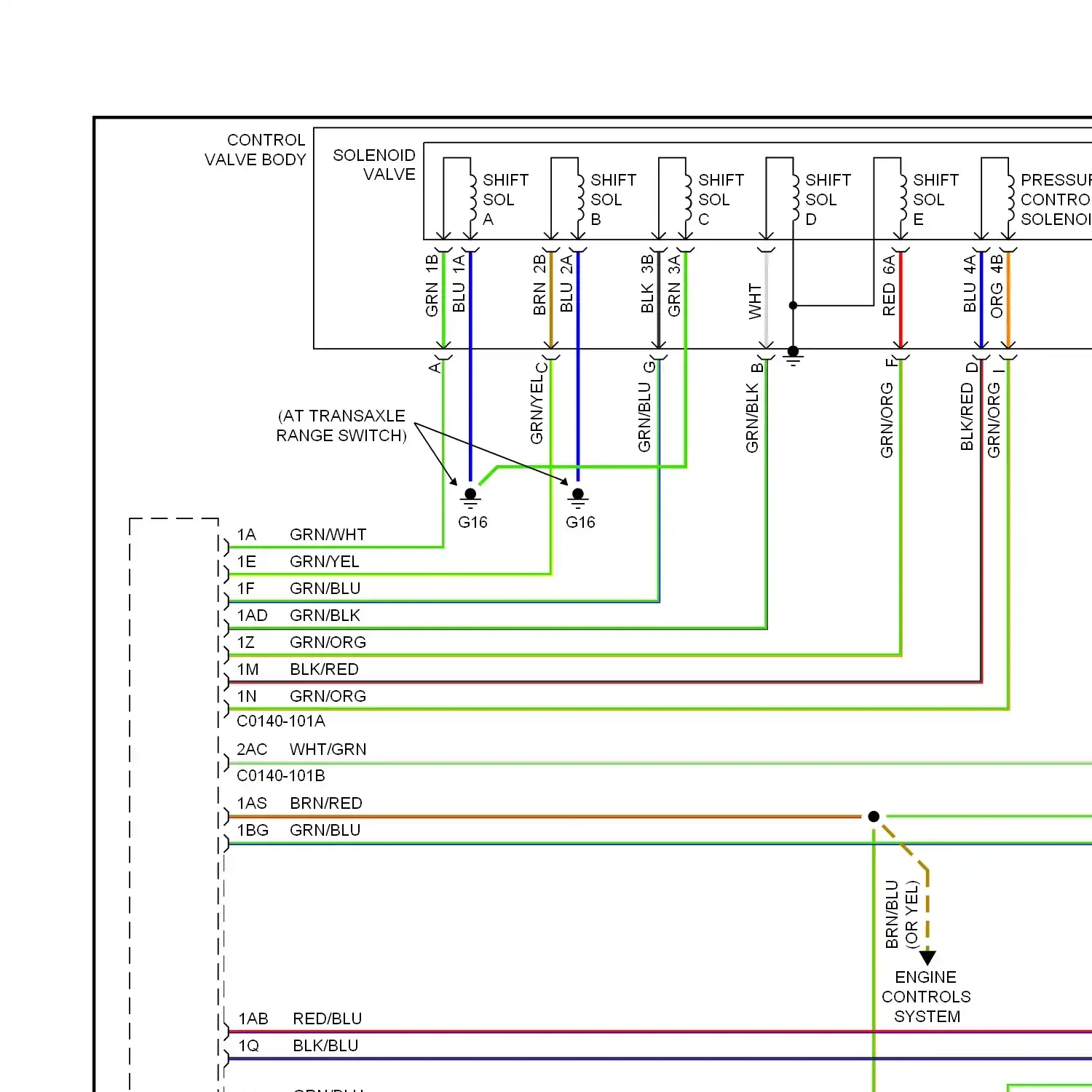Click the "SOLENOID VALVE" label
The image size is (1092, 1092).
pos(374,165)
